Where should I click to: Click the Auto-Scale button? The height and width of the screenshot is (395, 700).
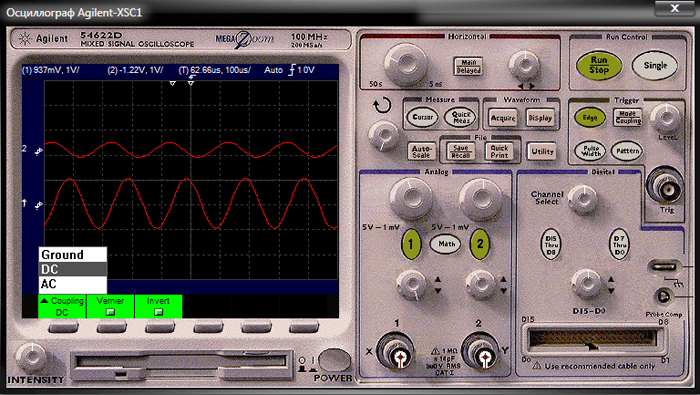421,152
